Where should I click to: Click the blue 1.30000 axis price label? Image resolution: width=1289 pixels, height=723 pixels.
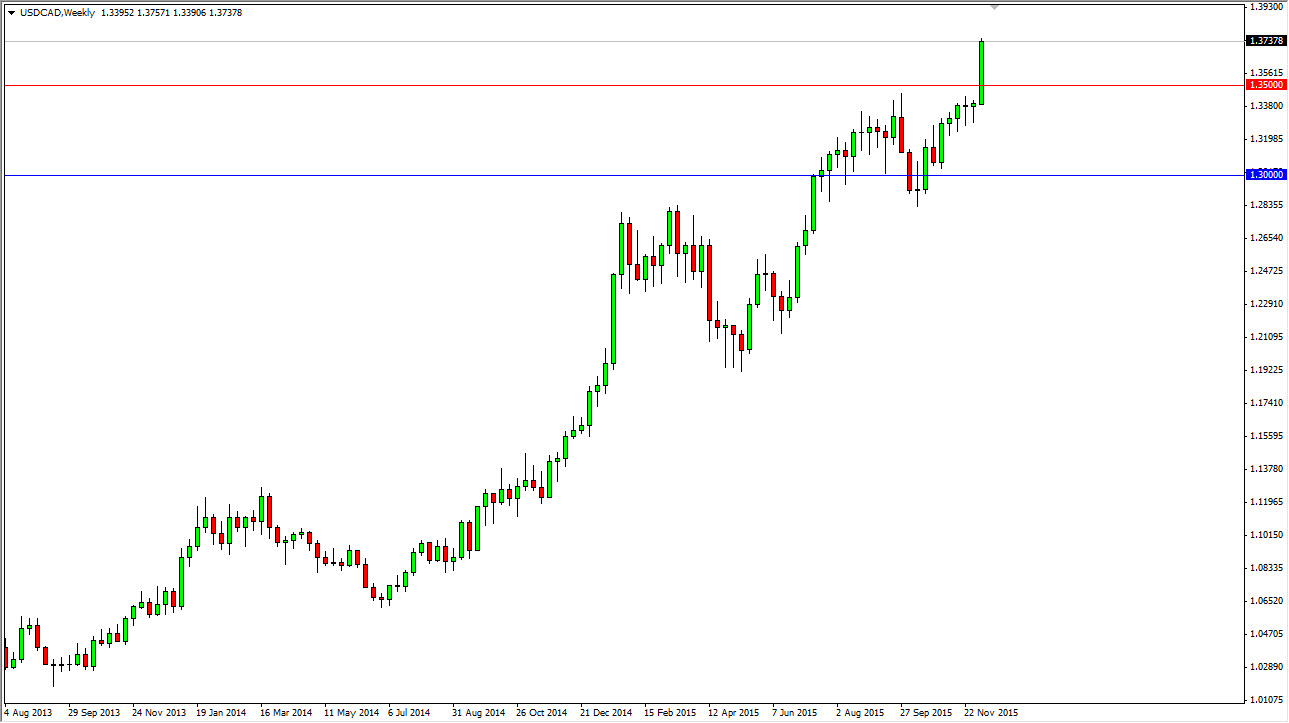point(1266,174)
